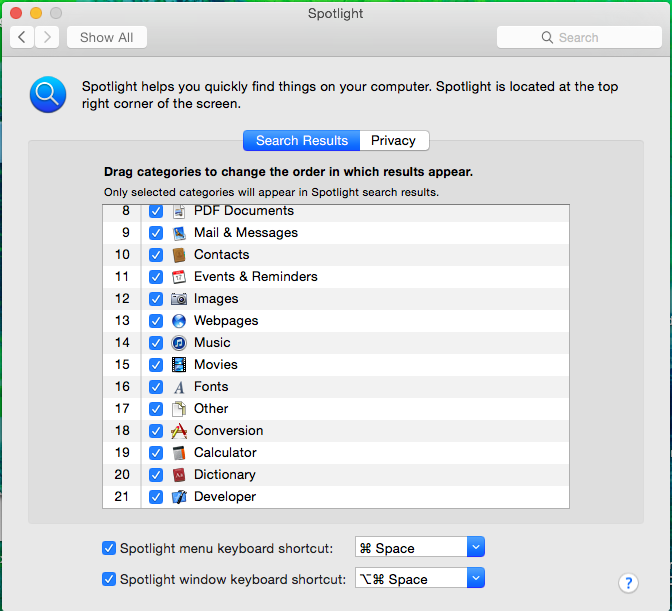
Task: Click the Dictionary book icon
Action: coord(179,475)
